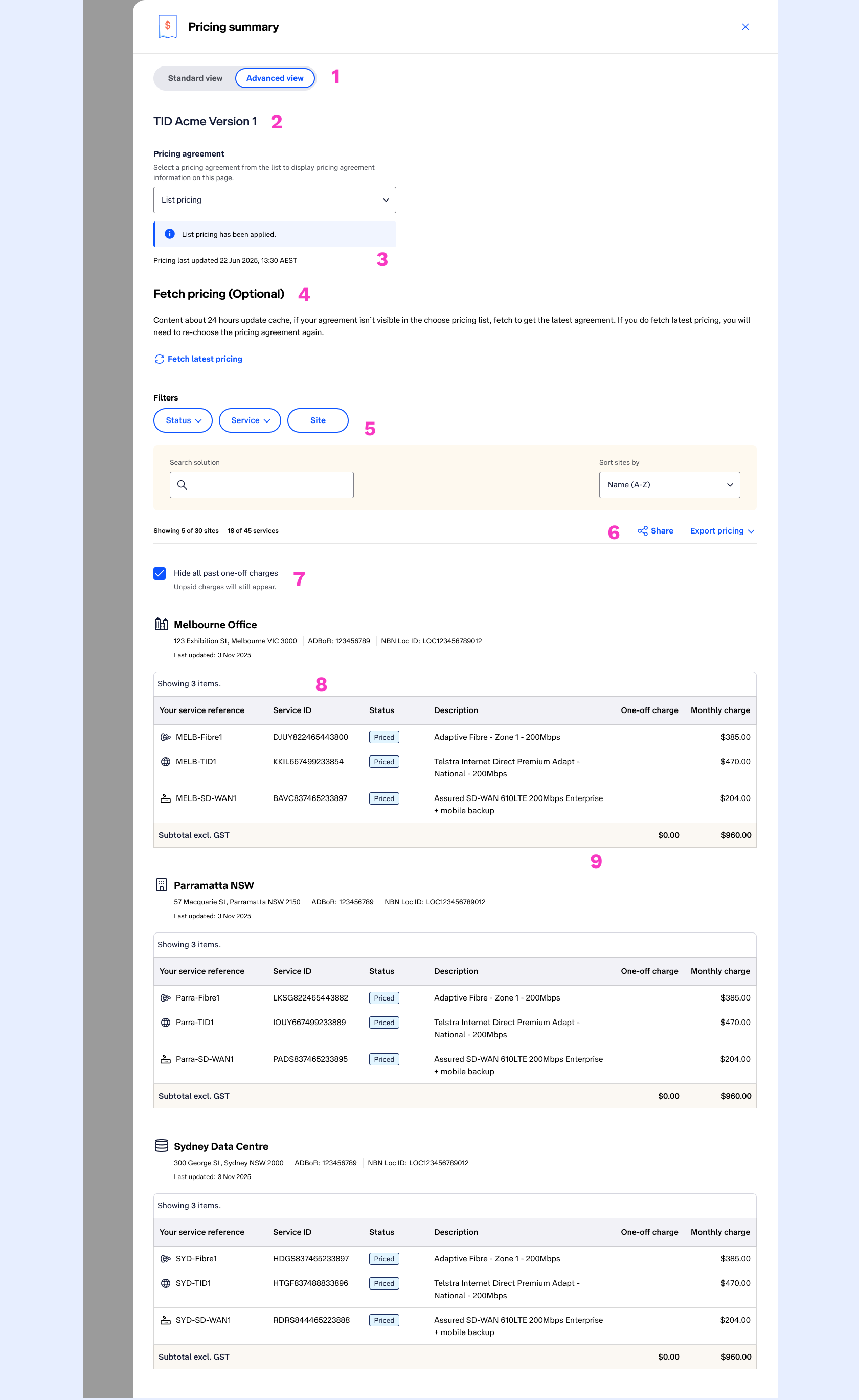Viewport: 859px width, 1400px height.
Task: Click the magnifier icon in search box
Action: point(182,485)
